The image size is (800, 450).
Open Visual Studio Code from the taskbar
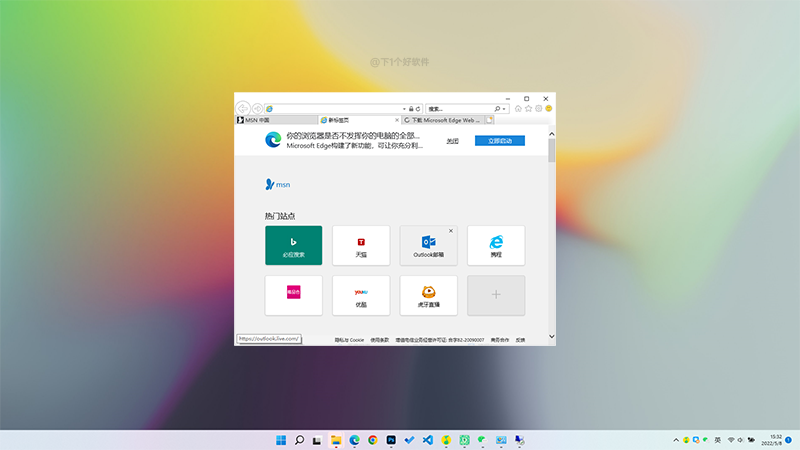[428, 440]
